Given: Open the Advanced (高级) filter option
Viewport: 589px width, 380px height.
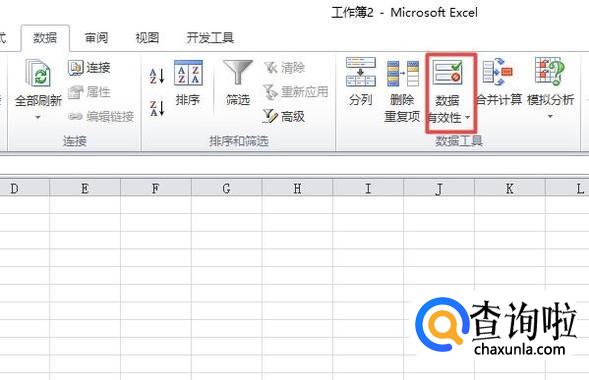Looking at the screenshot, I should [x=284, y=116].
